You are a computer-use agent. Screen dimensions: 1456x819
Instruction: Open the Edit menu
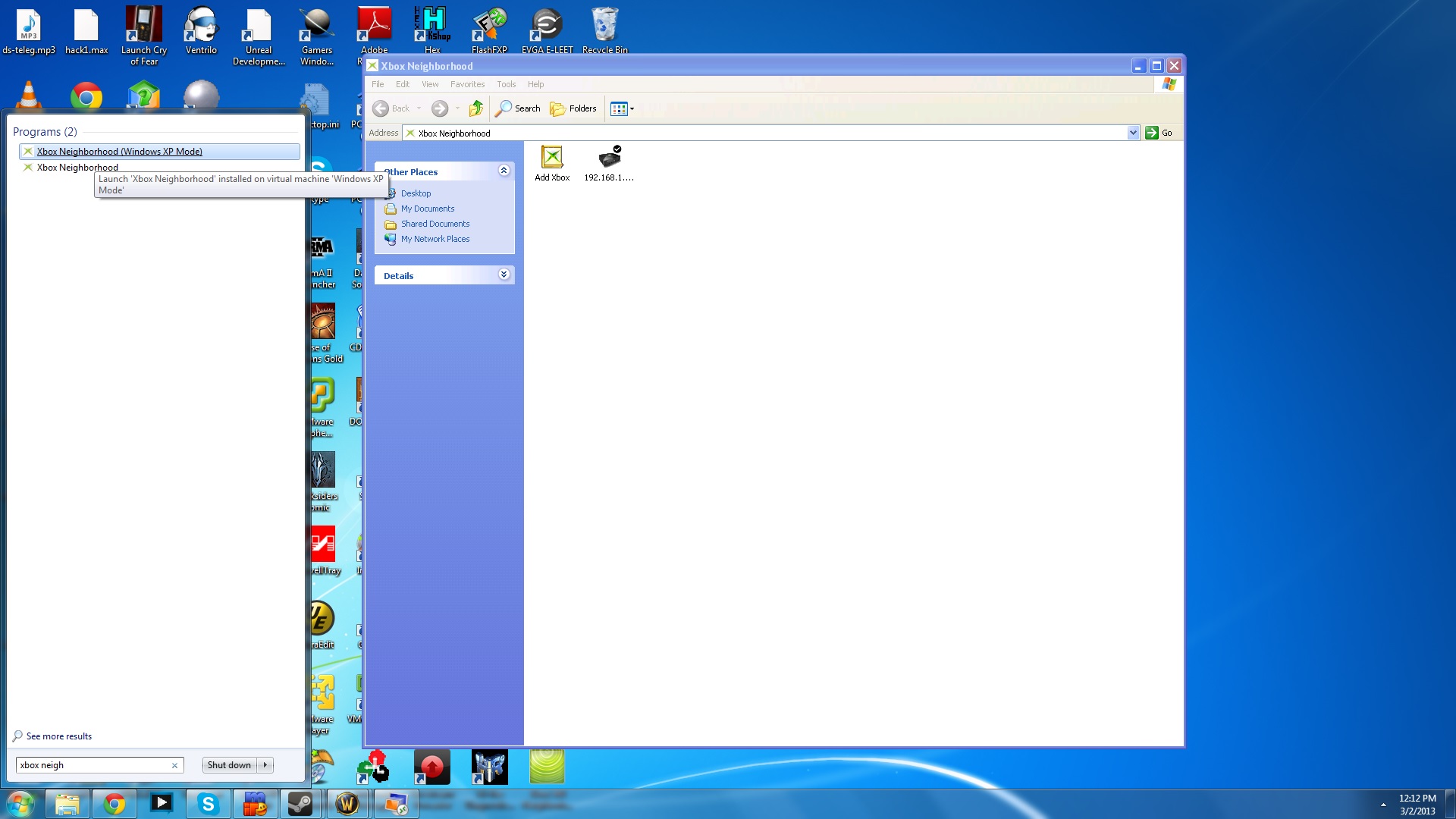403,84
